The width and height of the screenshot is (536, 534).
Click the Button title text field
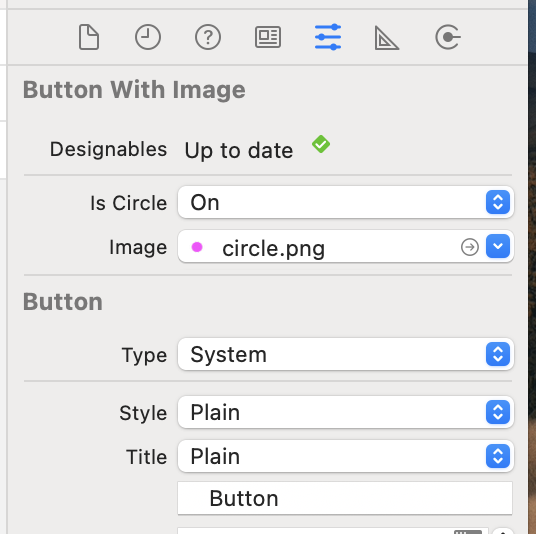click(x=345, y=498)
